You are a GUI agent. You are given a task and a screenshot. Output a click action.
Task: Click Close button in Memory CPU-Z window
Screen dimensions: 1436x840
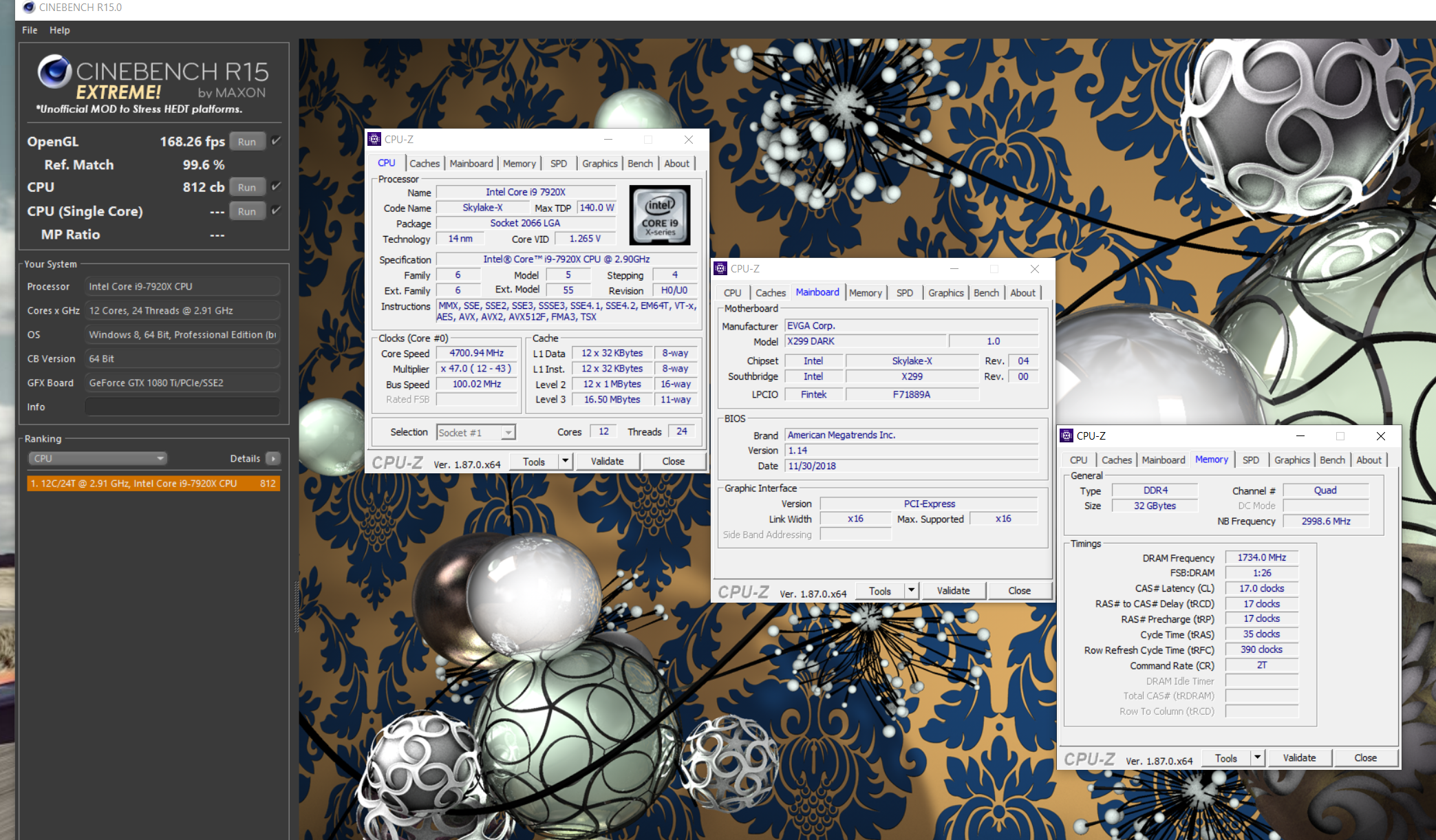click(1365, 758)
